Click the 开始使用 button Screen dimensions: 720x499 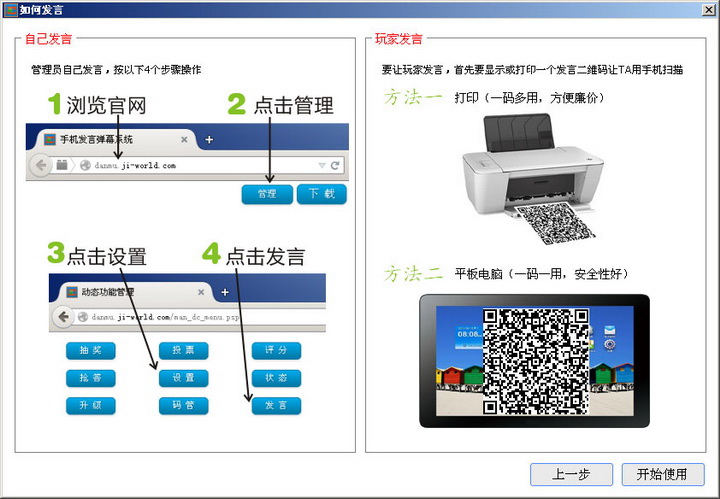(x=663, y=474)
